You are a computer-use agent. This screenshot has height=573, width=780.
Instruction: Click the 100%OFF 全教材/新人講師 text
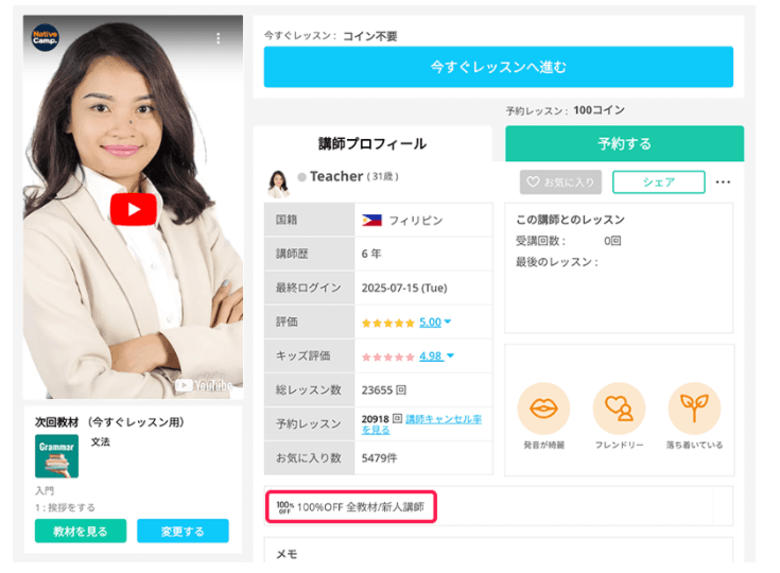360,507
